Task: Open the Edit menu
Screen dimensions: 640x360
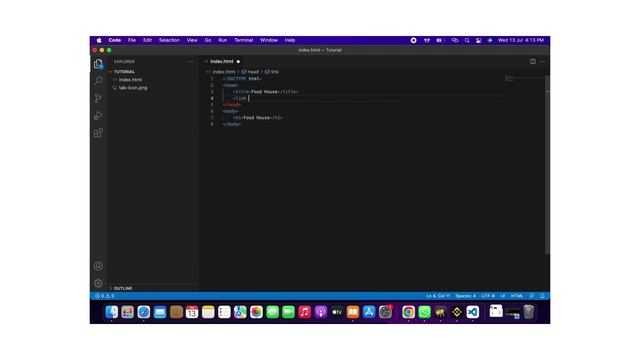Action: coord(147,40)
